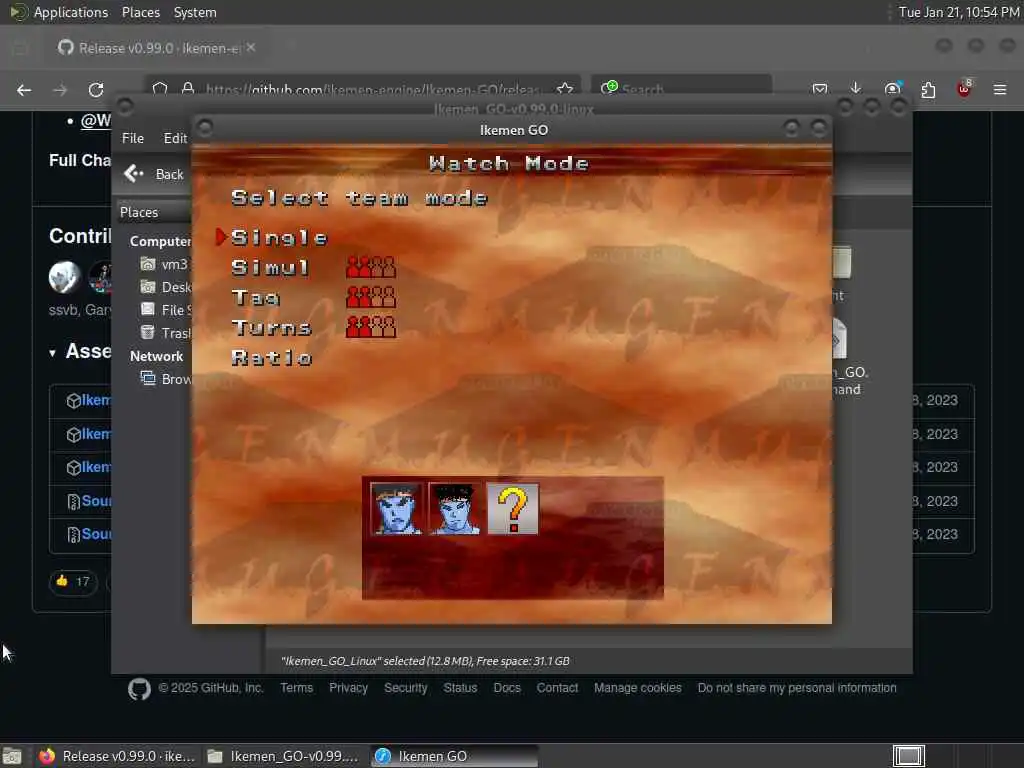This screenshot has width=1024, height=768.
Task: Click the Firefox Search box
Action: [682, 89]
